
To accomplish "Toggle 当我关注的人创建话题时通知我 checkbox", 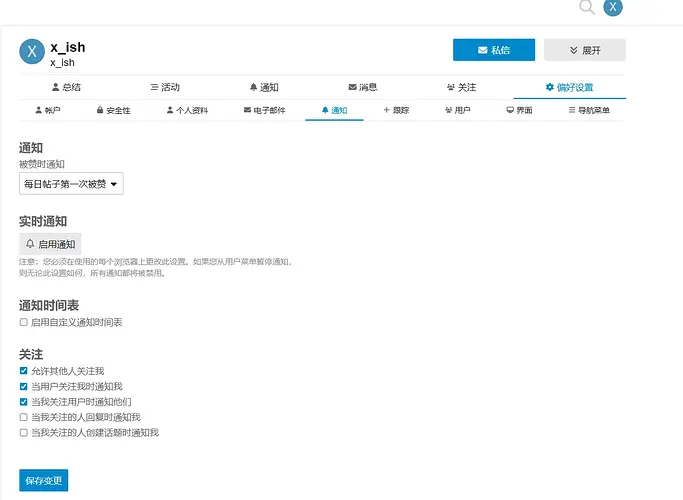I will [24, 433].
